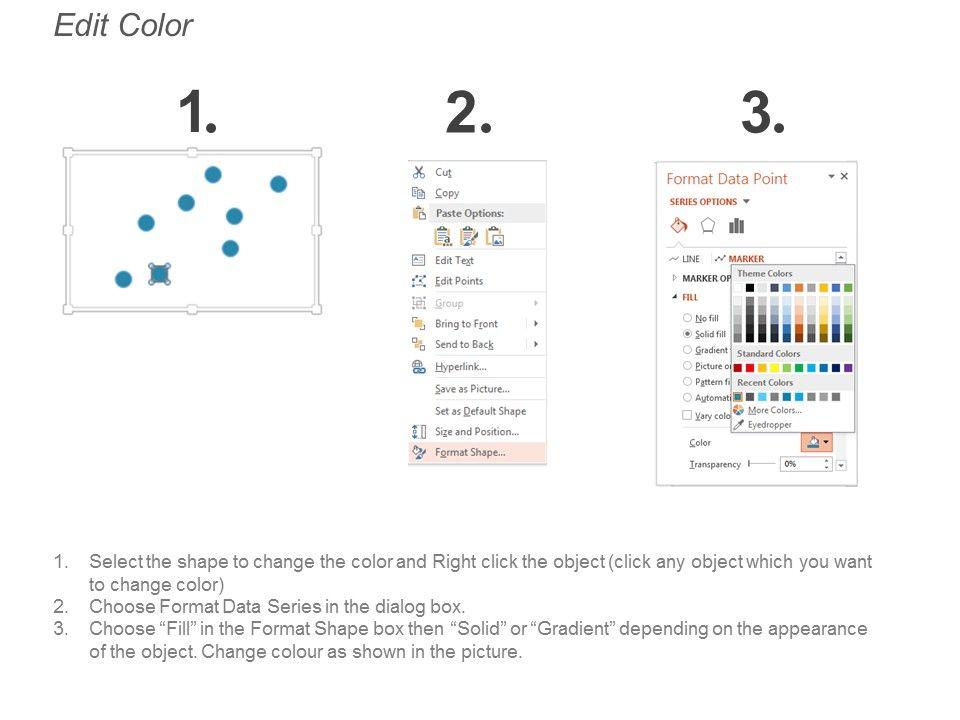
Task: Open the Series Options dropdown arrow
Action: [x=746, y=202]
